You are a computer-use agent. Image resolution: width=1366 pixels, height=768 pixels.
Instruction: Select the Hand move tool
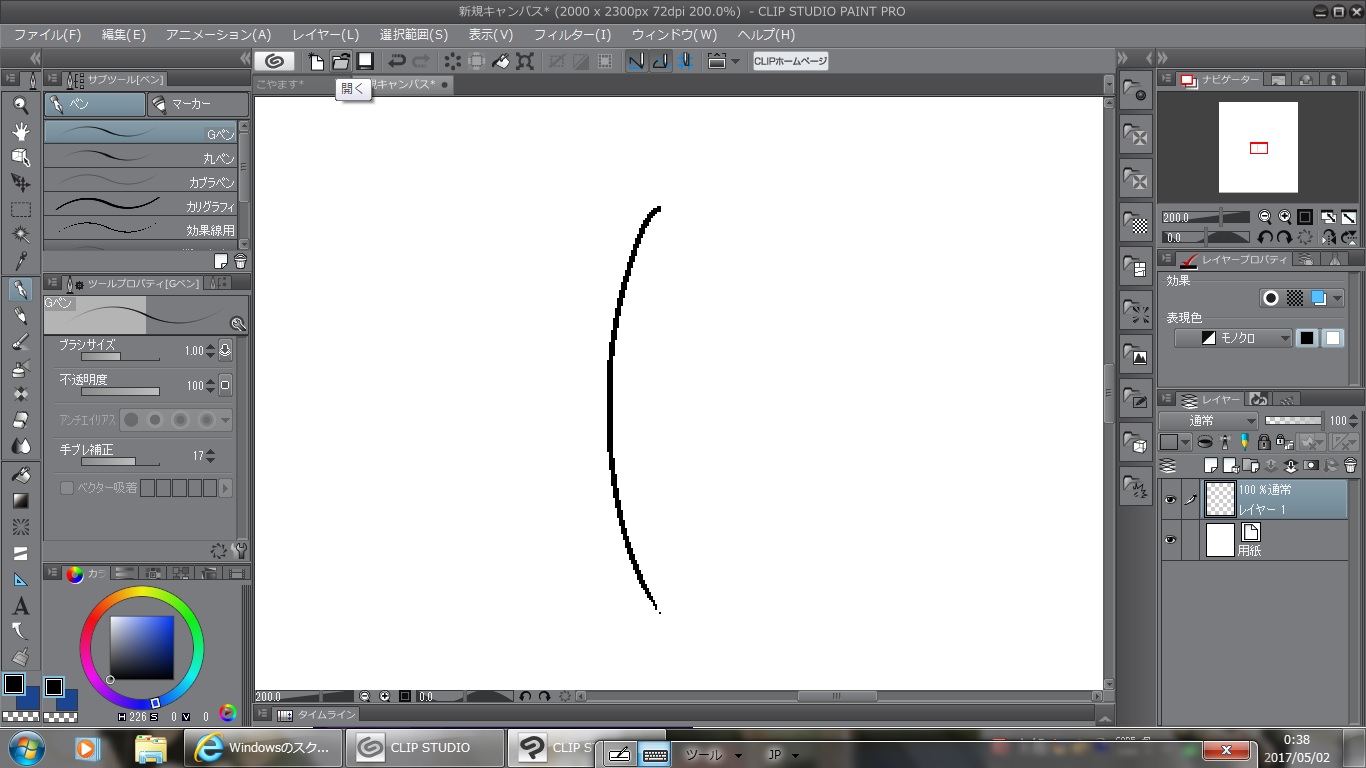click(20, 131)
